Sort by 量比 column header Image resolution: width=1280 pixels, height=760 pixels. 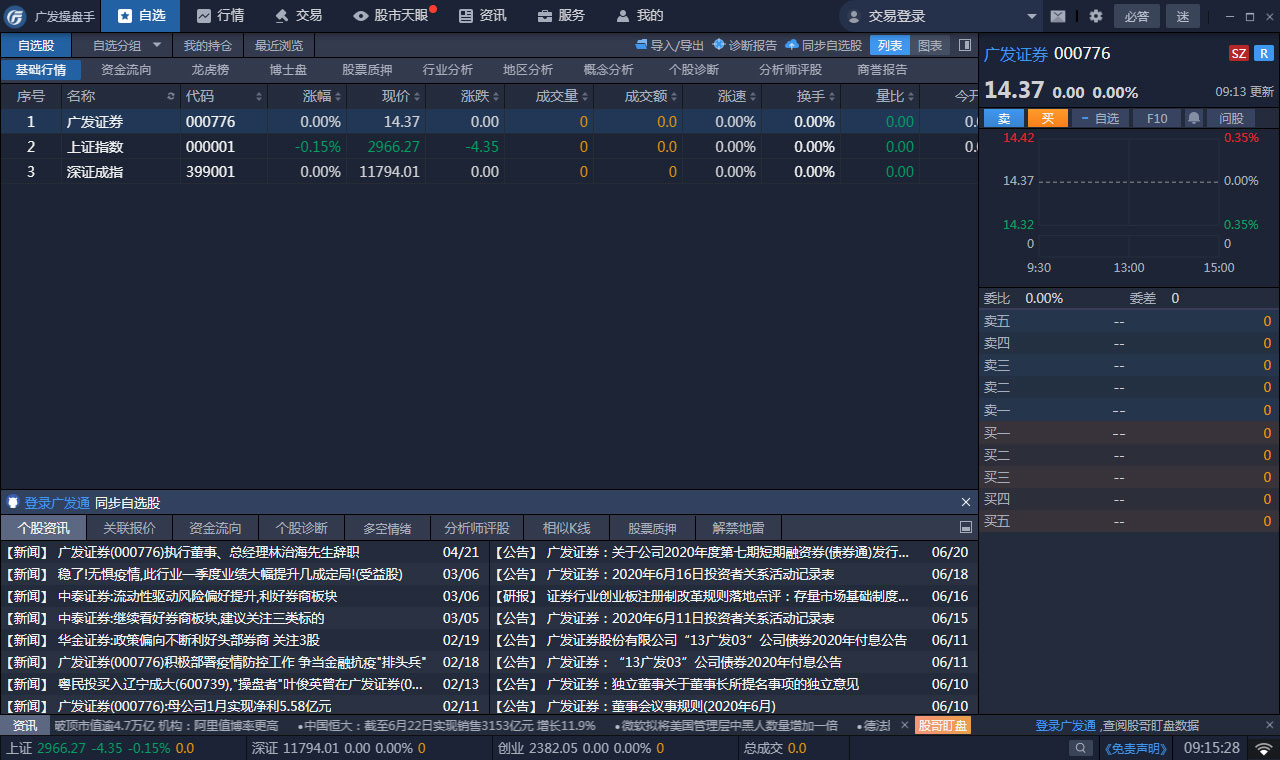(x=880, y=96)
